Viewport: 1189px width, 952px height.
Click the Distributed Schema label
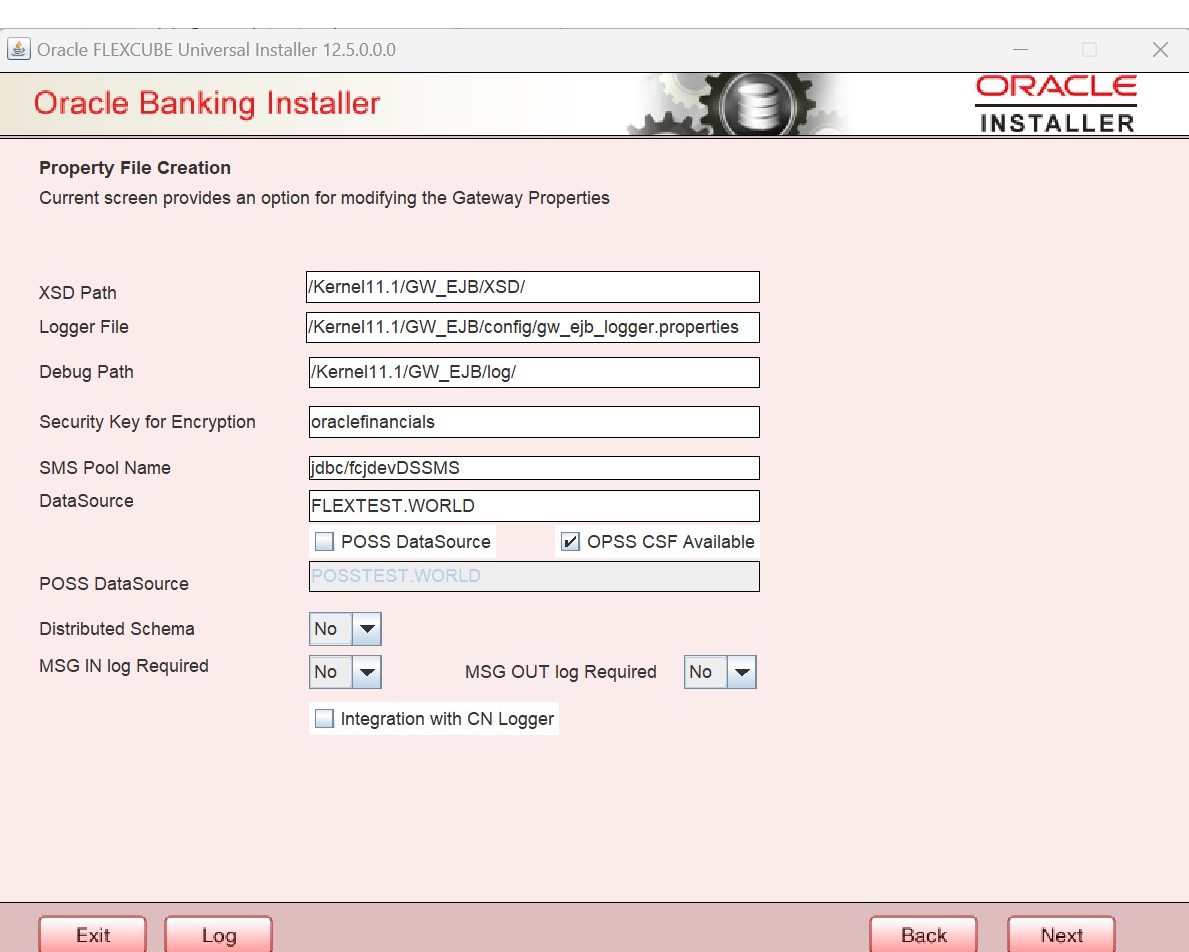[117, 629]
